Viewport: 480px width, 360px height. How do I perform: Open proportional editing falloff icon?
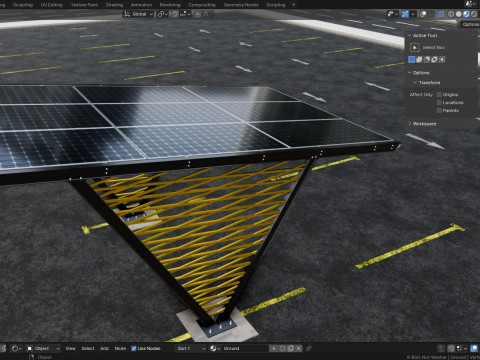tap(206, 14)
